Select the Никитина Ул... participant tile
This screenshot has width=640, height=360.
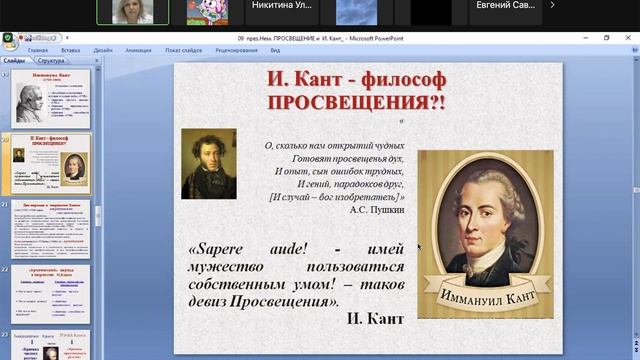pos(282,12)
